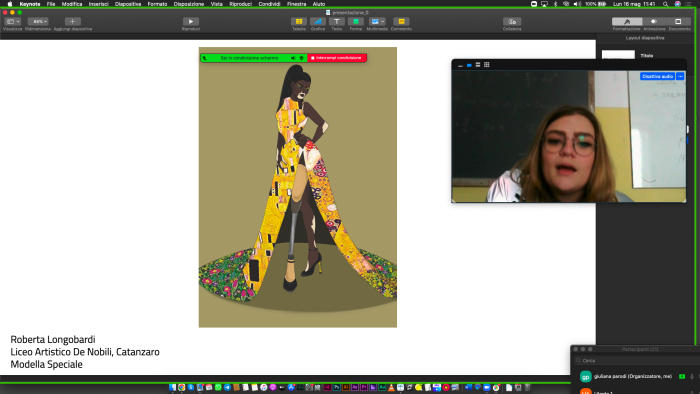
Task: Open Spotlight search in menu bar
Action: [665, 4]
